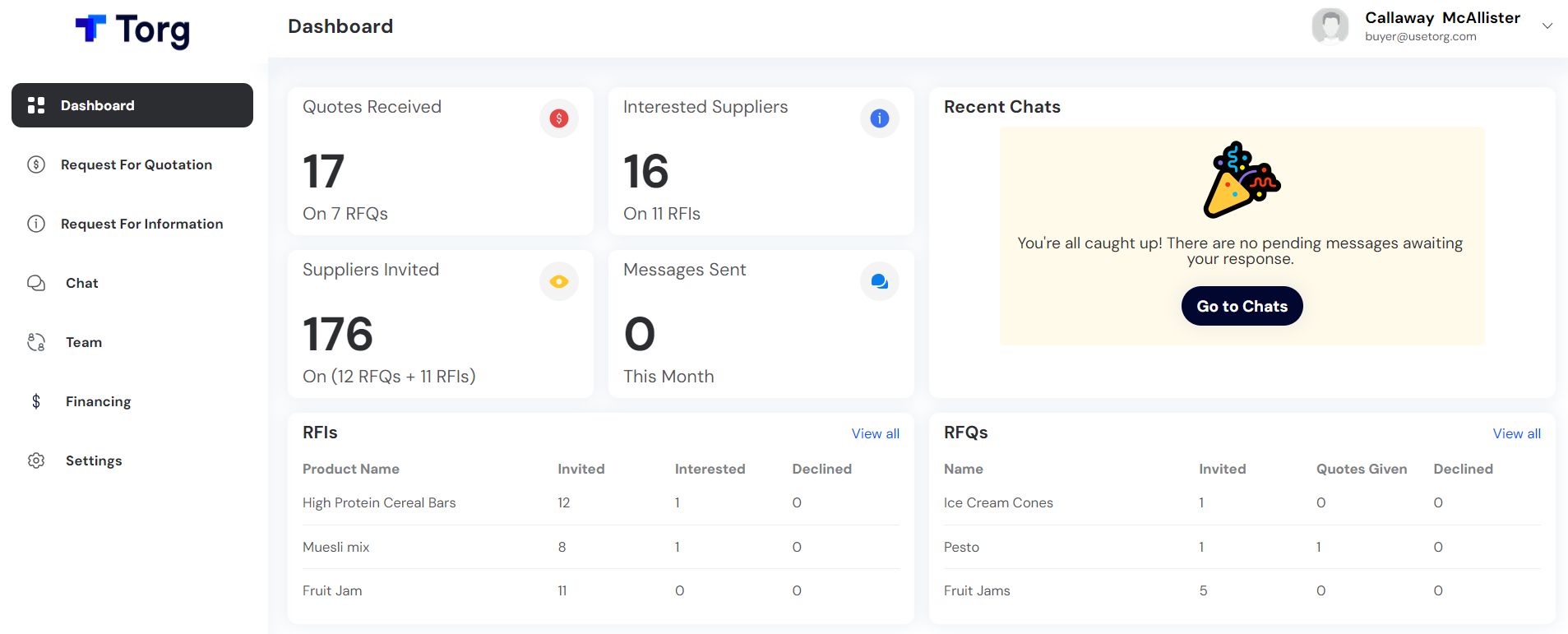
Task: Click the blue info Interested Suppliers icon
Action: pos(879,118)
